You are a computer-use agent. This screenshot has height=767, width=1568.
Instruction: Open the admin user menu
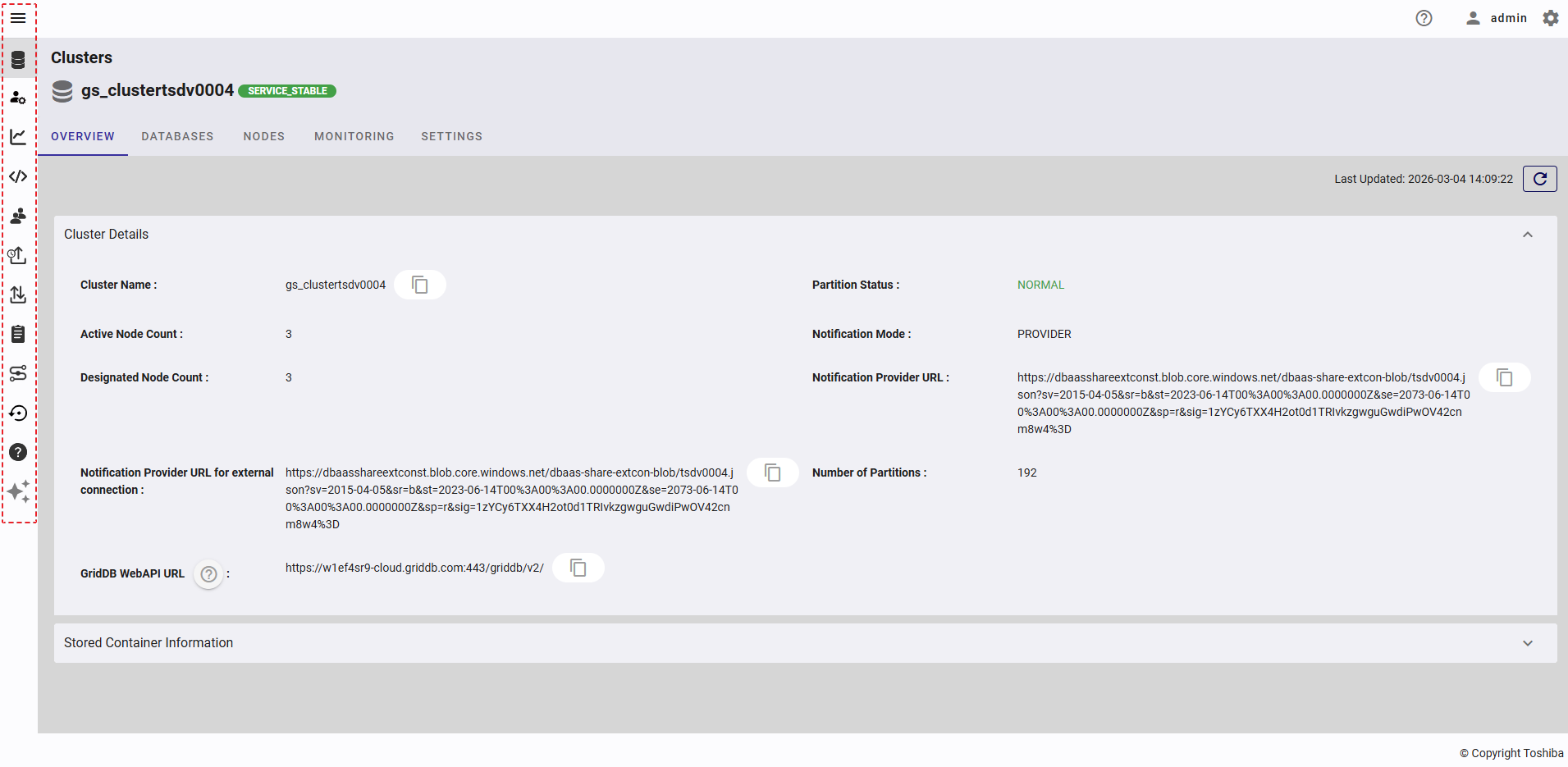[1496, 18]
